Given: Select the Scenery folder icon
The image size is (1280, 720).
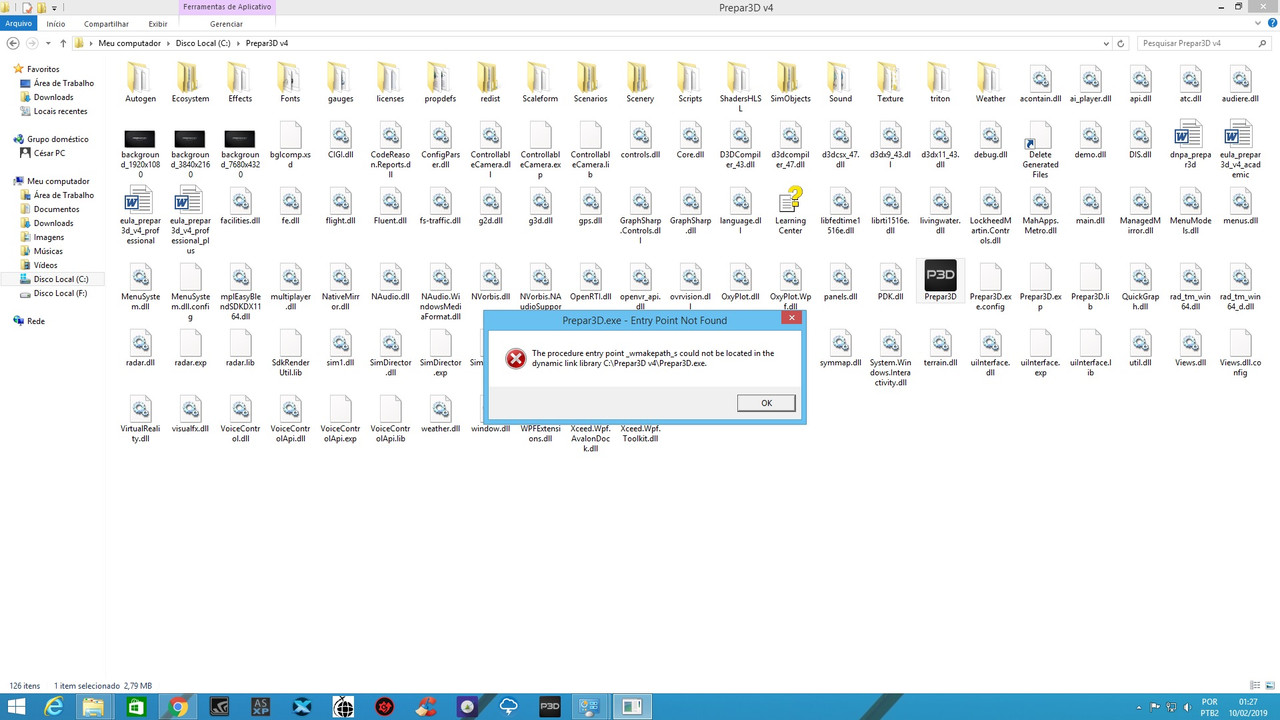Looking at the screenshot, I should pyautogui.click(x=640, y=77).
